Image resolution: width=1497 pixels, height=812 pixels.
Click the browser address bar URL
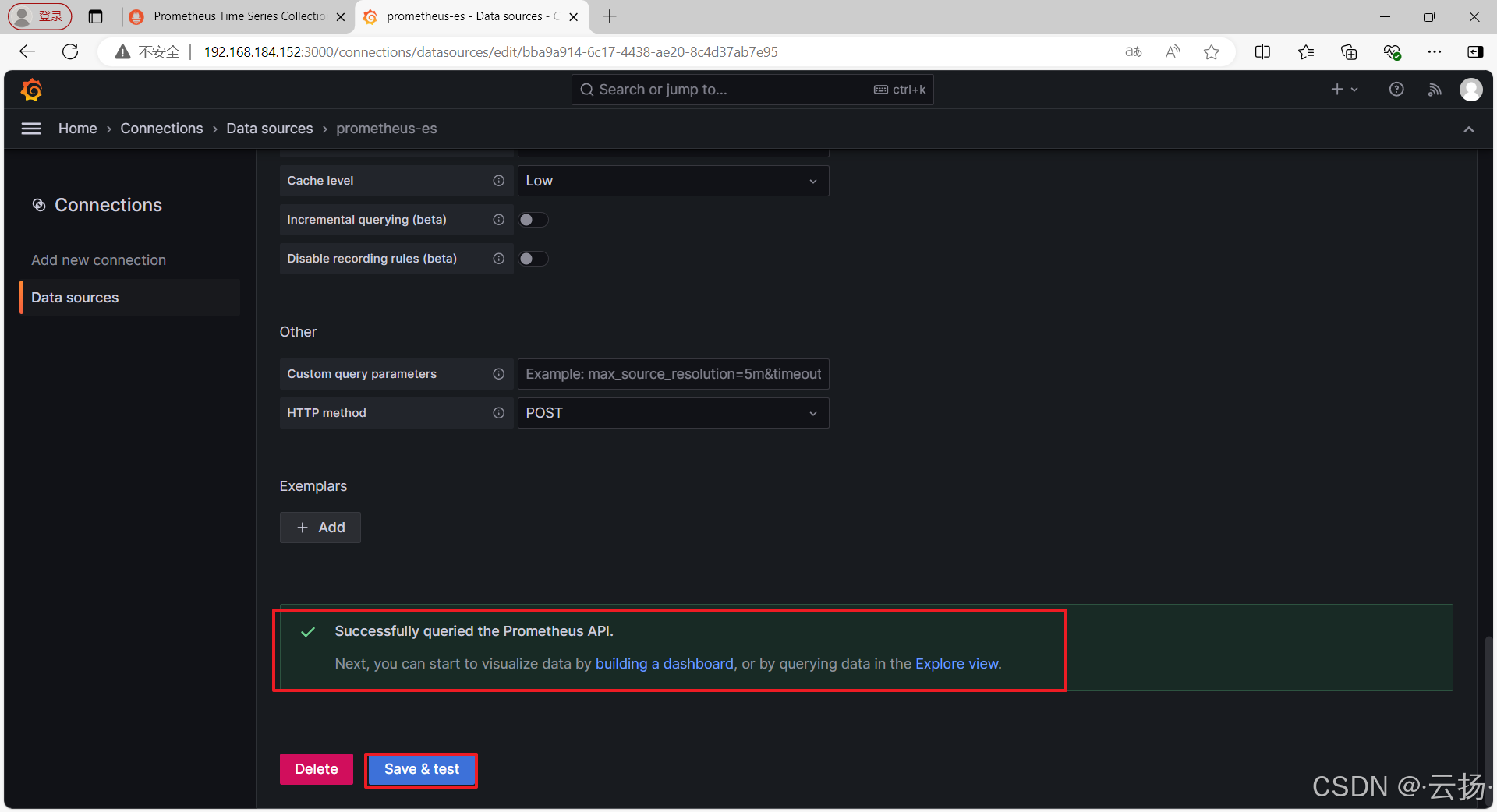(x=490, y=52)
